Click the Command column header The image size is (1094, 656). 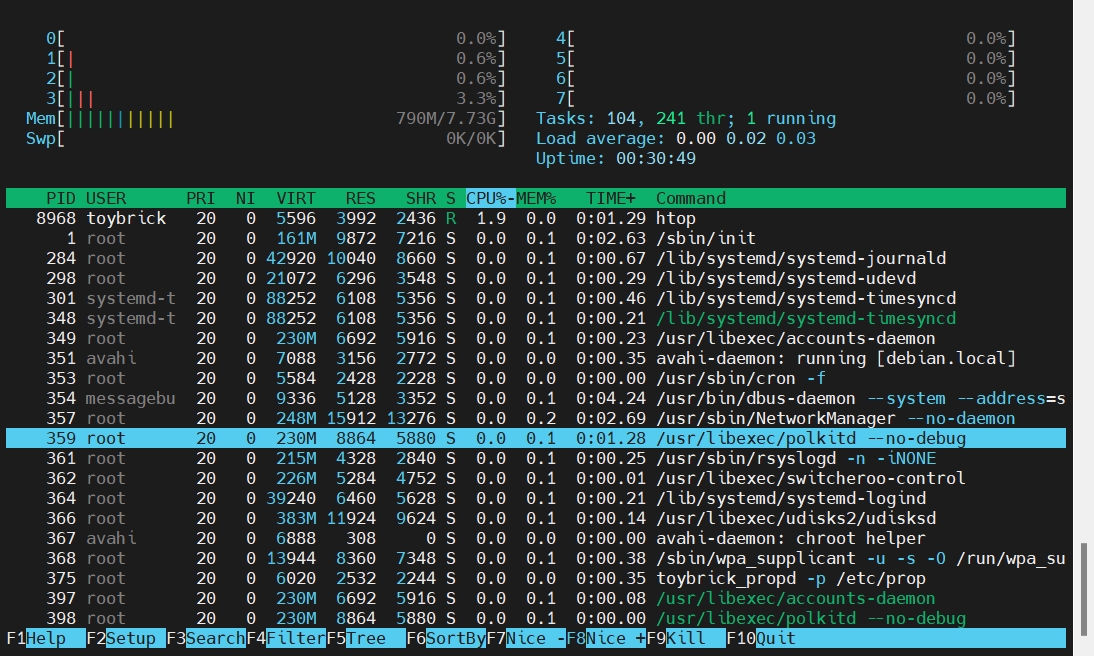691,198
